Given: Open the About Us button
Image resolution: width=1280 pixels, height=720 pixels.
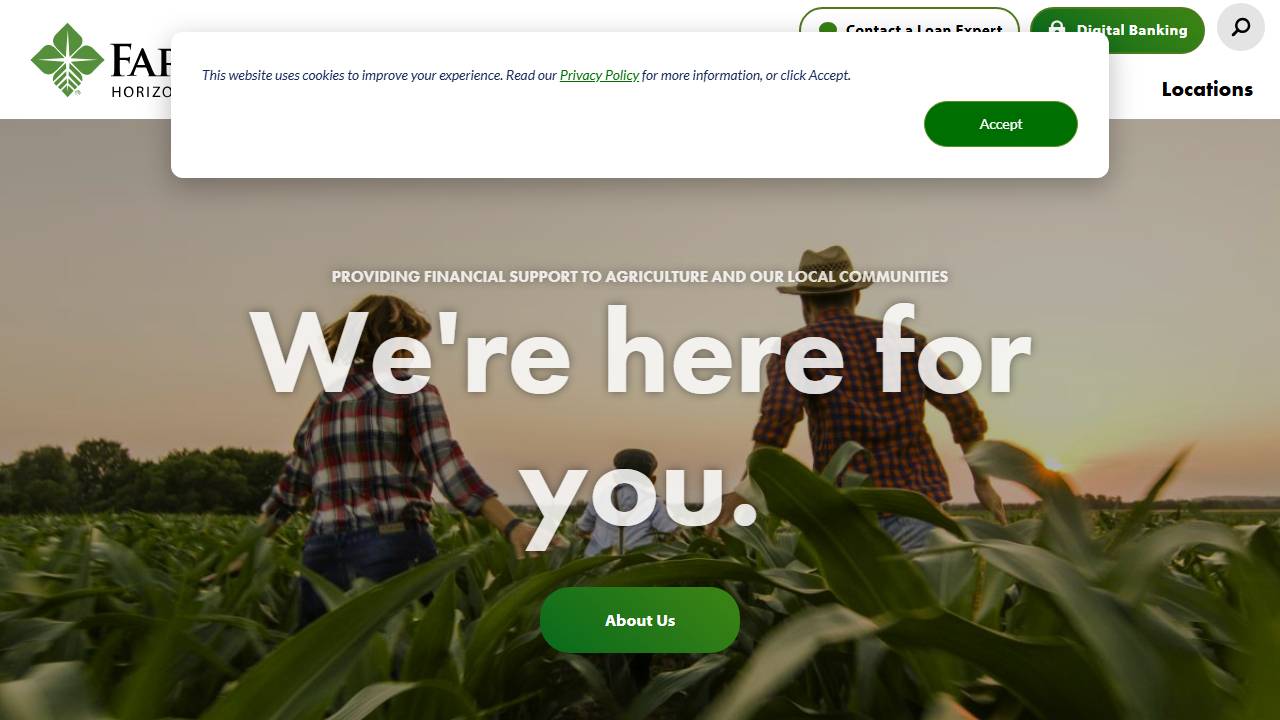Looking at the screenshot, I should 640,620.
